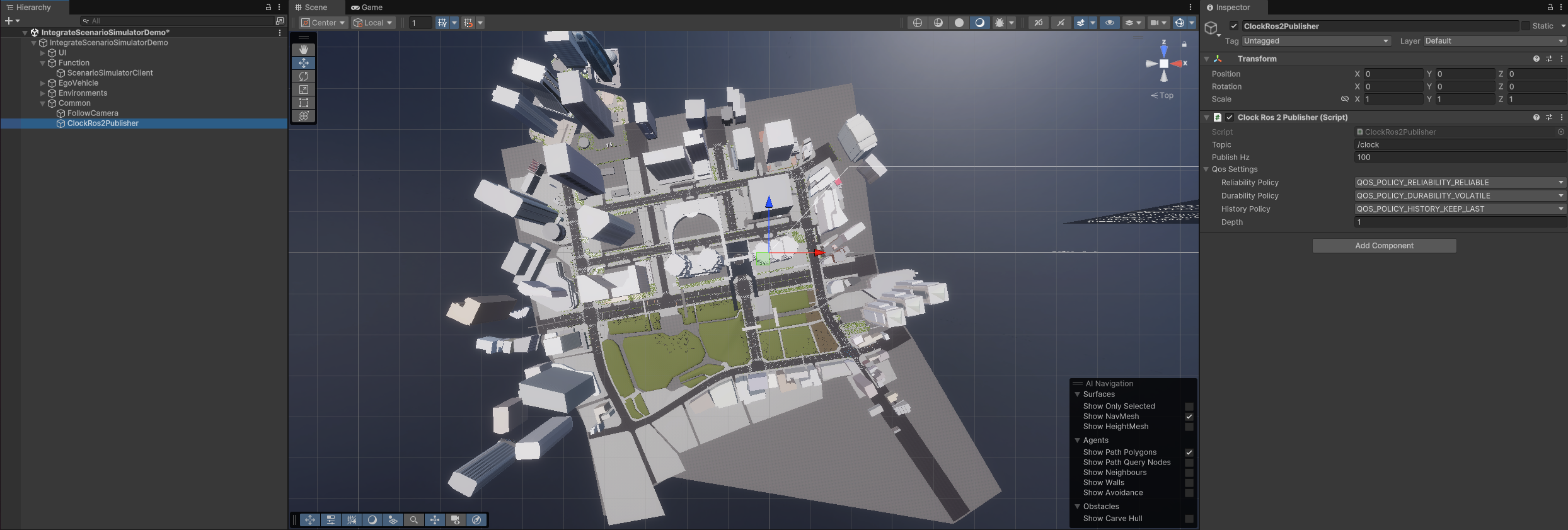The width and height of the screenshot is (1568, 530).
Task: Open the search overlay magnifier icon
Action: point(414,520)
